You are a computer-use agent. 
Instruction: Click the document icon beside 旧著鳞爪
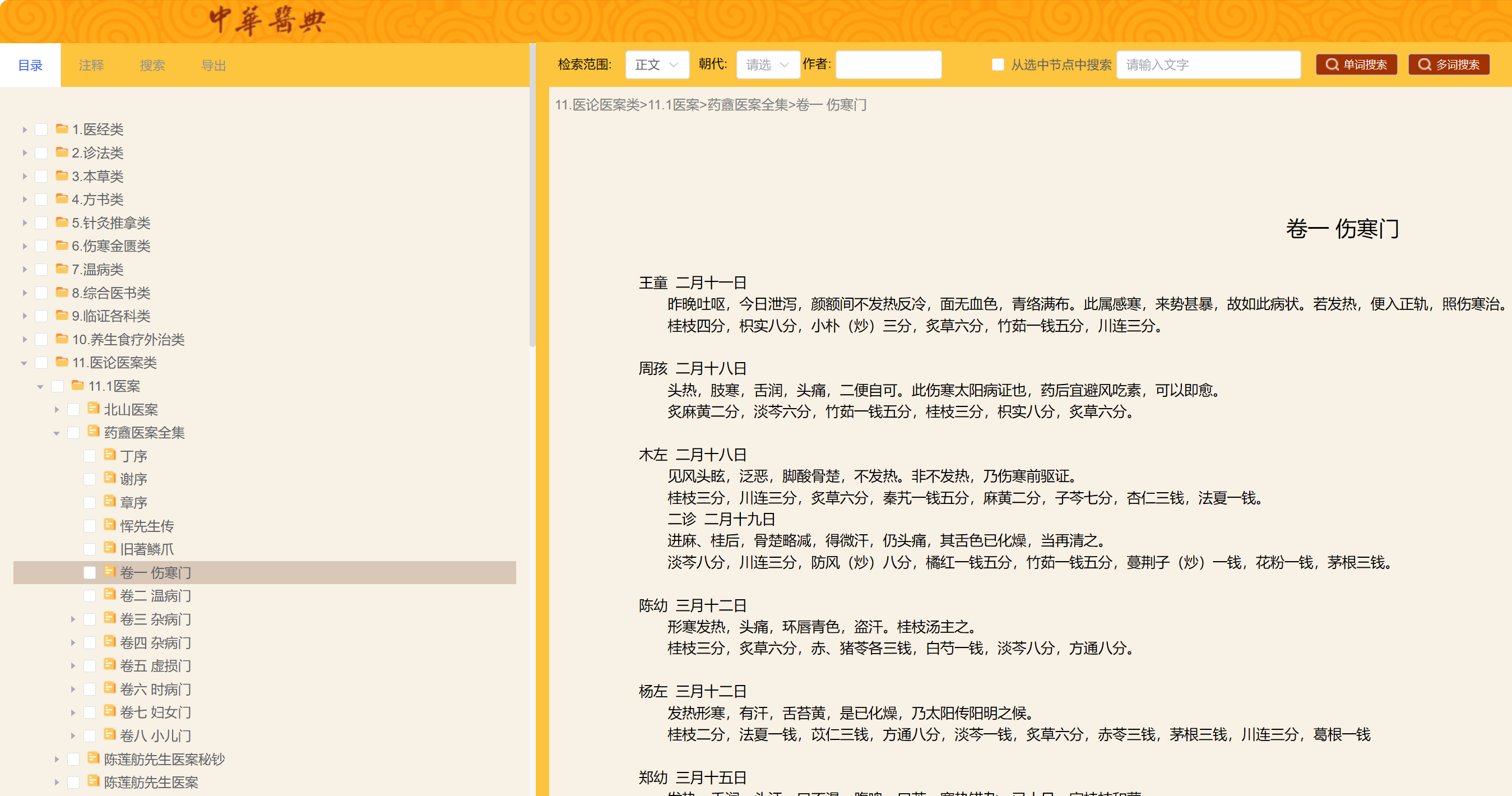(109, 548)
